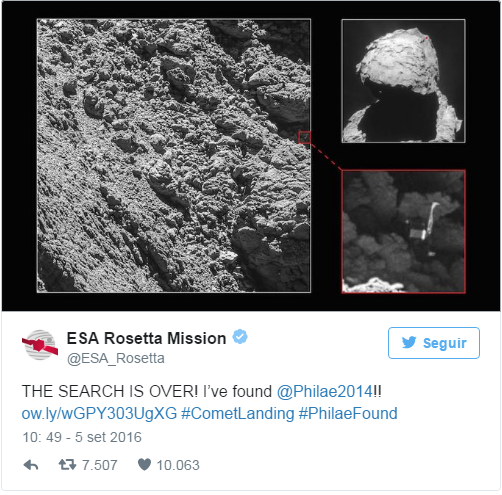502x495 pixels.
Task: Open the @ESA_Rosetta handle link
Action: click(116, 359)
